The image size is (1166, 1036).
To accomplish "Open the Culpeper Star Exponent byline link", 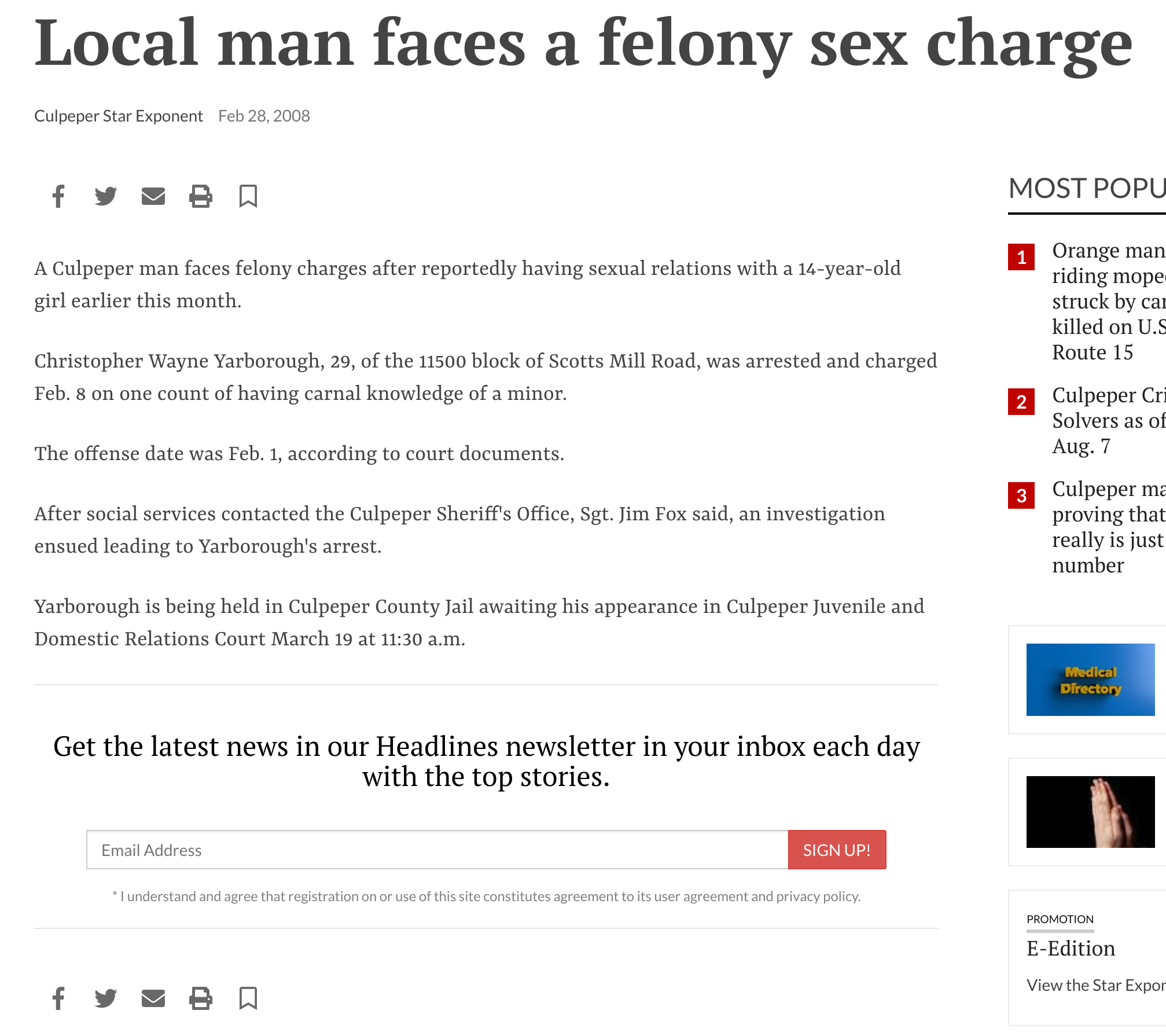I will [x=119, y=116].
